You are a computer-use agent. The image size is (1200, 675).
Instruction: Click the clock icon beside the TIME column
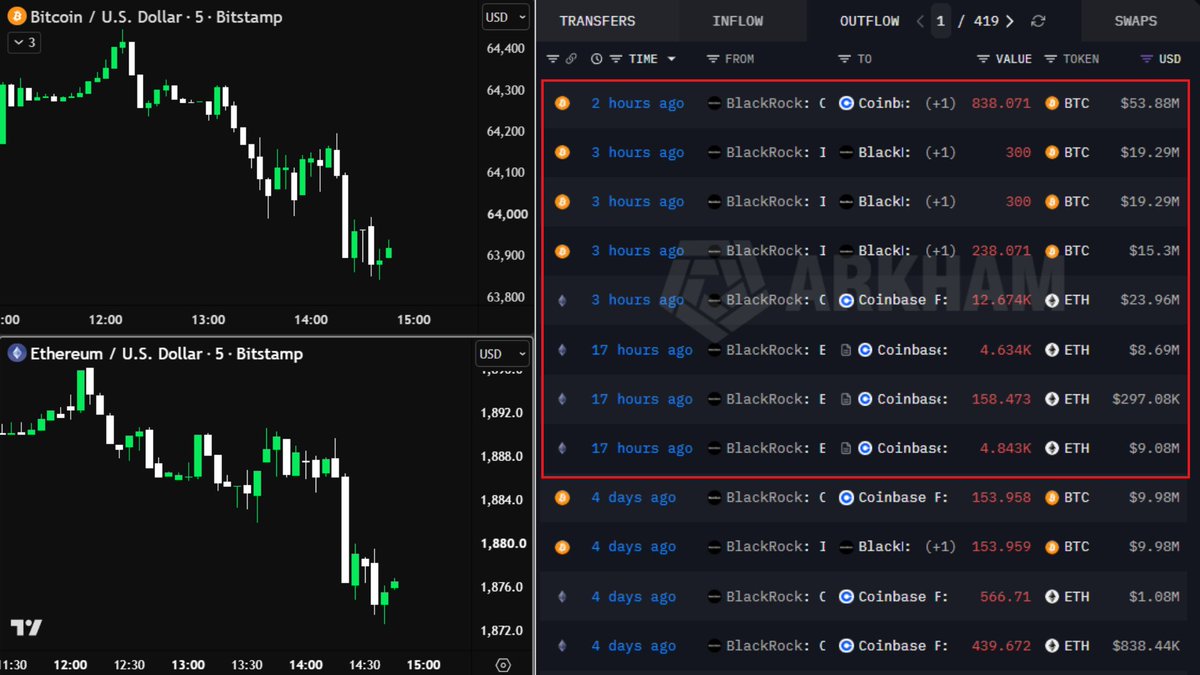coord(597,59)
